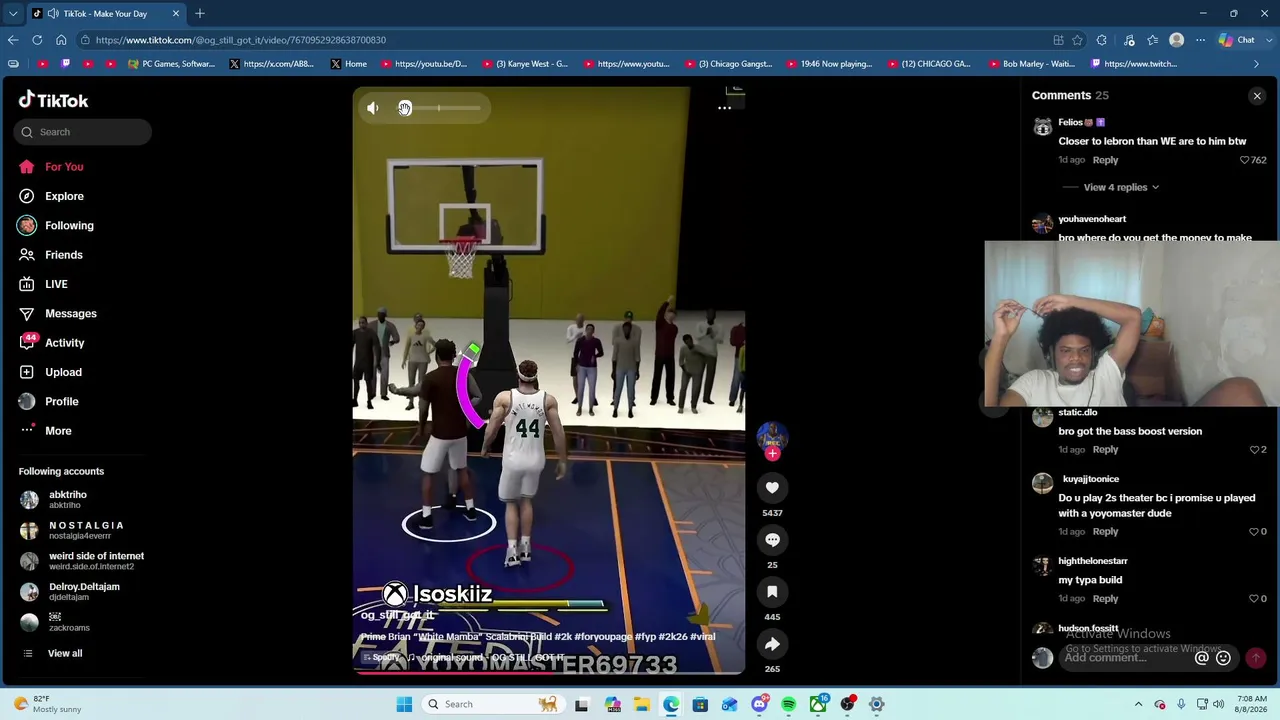Open zackroams's followed account

[x=55, y=622]
